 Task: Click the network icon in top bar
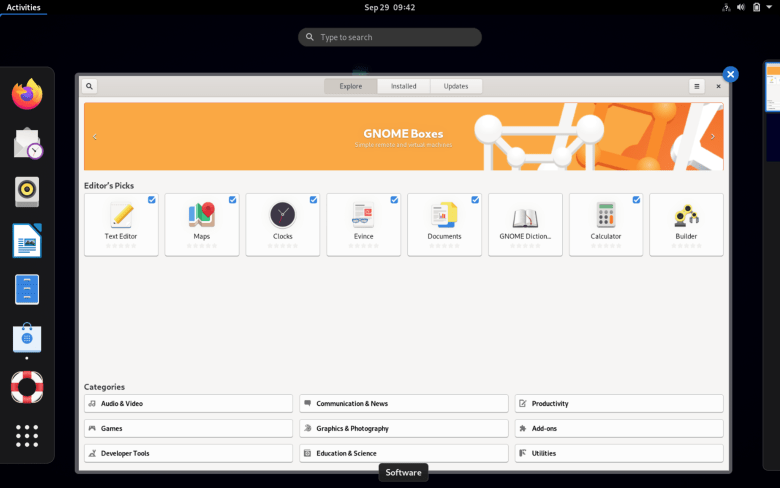tap(726, 7)
